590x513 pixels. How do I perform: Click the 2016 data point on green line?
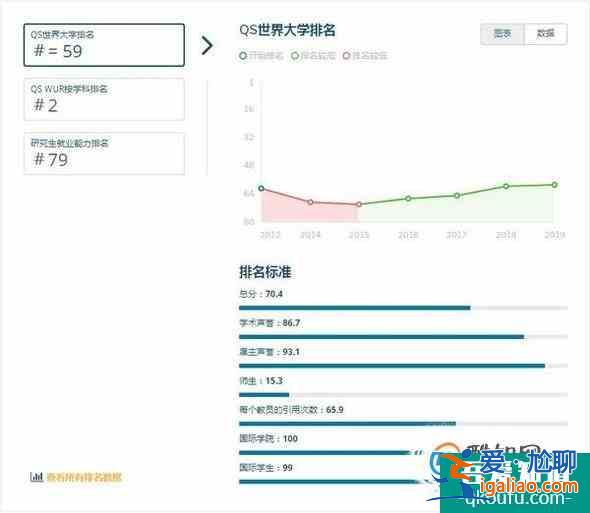click(408, 198)
